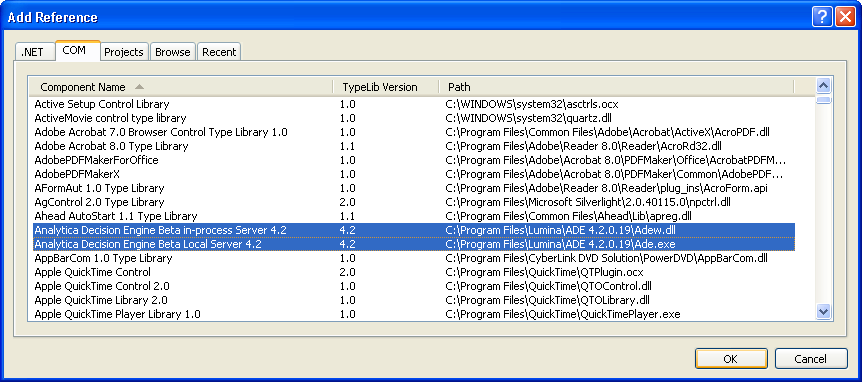The height and width of the screenshot is (382, 862).
Task: Switch to the Browse tab
Action: coord(173,52)
